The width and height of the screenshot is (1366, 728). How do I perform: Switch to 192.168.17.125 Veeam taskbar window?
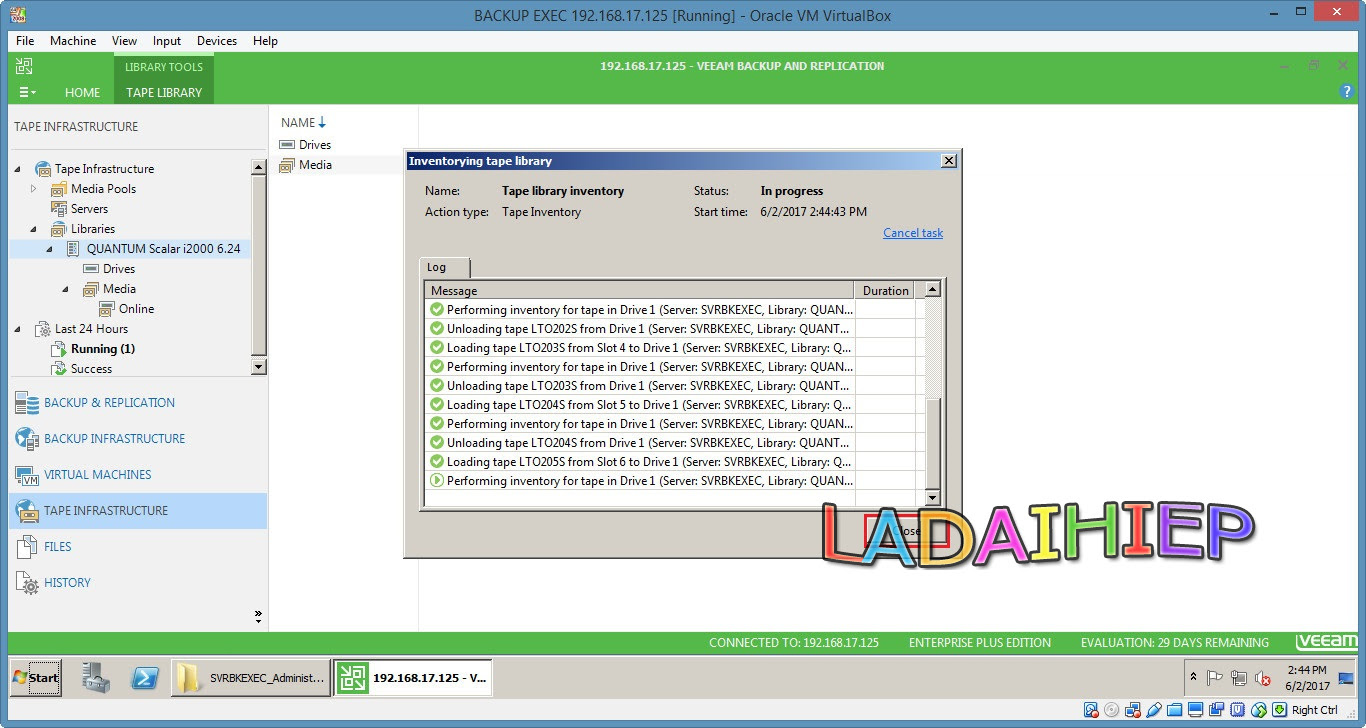click(412, 677)
